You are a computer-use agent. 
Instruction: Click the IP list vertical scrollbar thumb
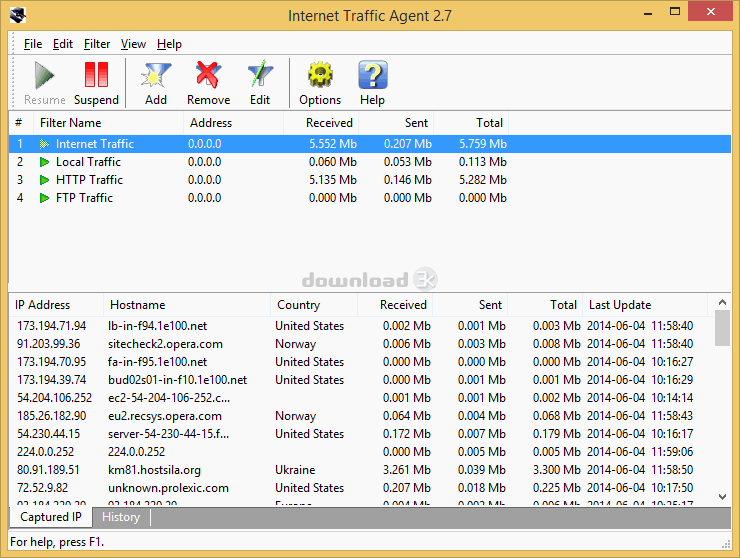pyautogui.click(x=722, y=328)
